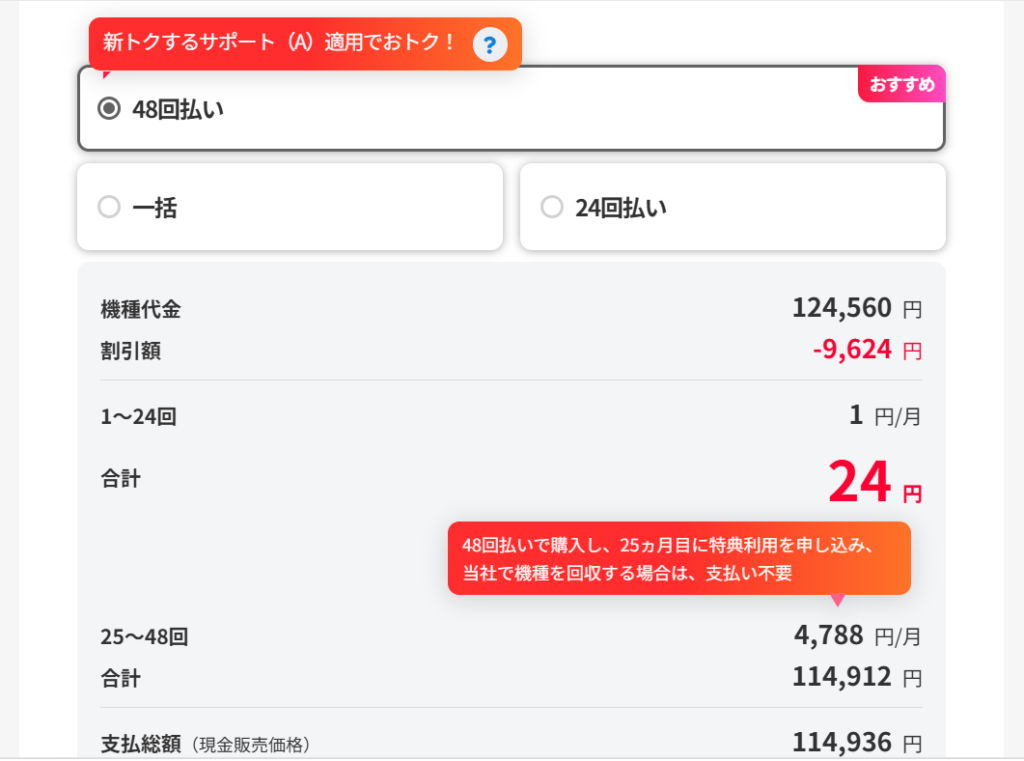Viewport: 1024px width, 761px height.
Task: Click the 25〜48回 row label
Action: pos(145,636)
